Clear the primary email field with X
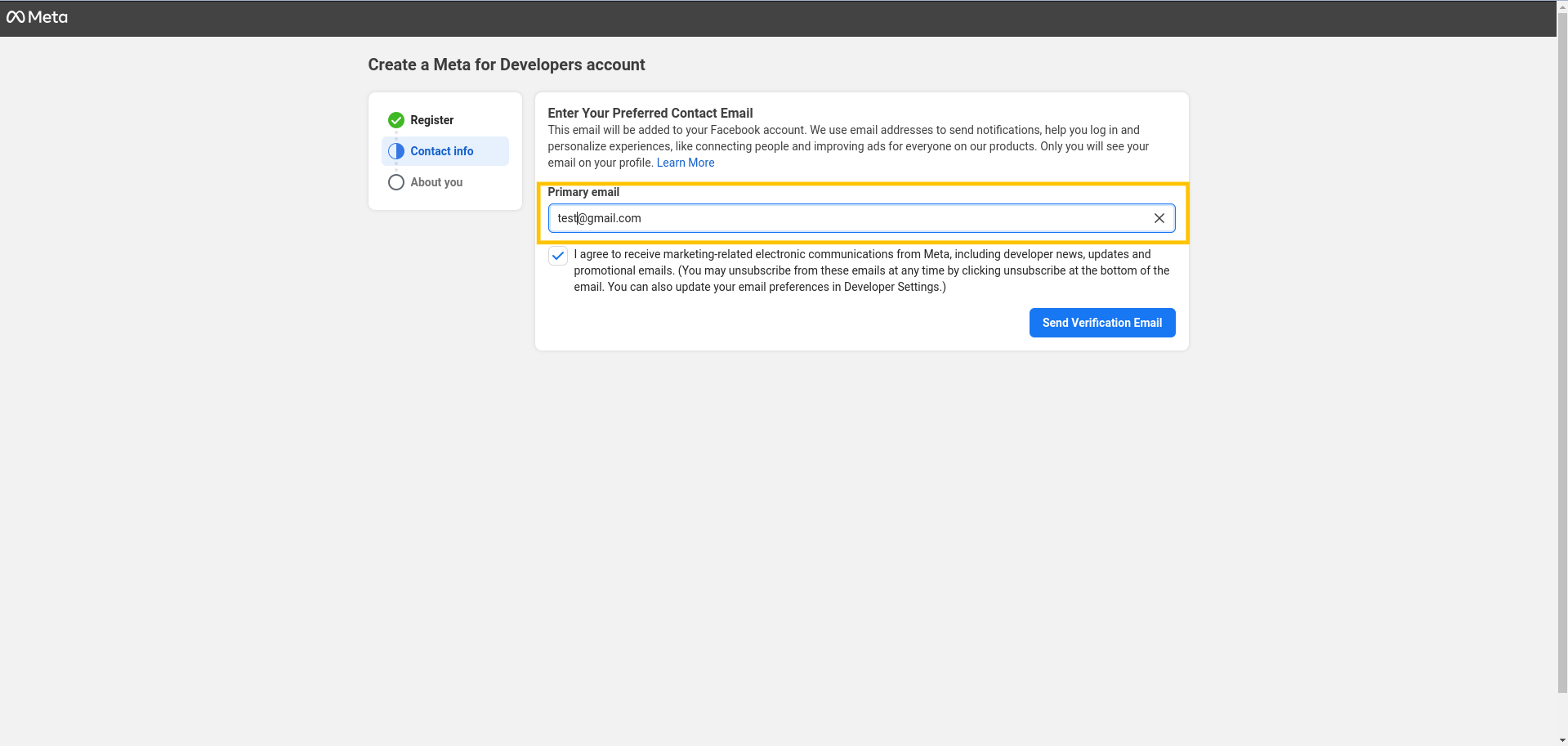 click(1159, 218)
